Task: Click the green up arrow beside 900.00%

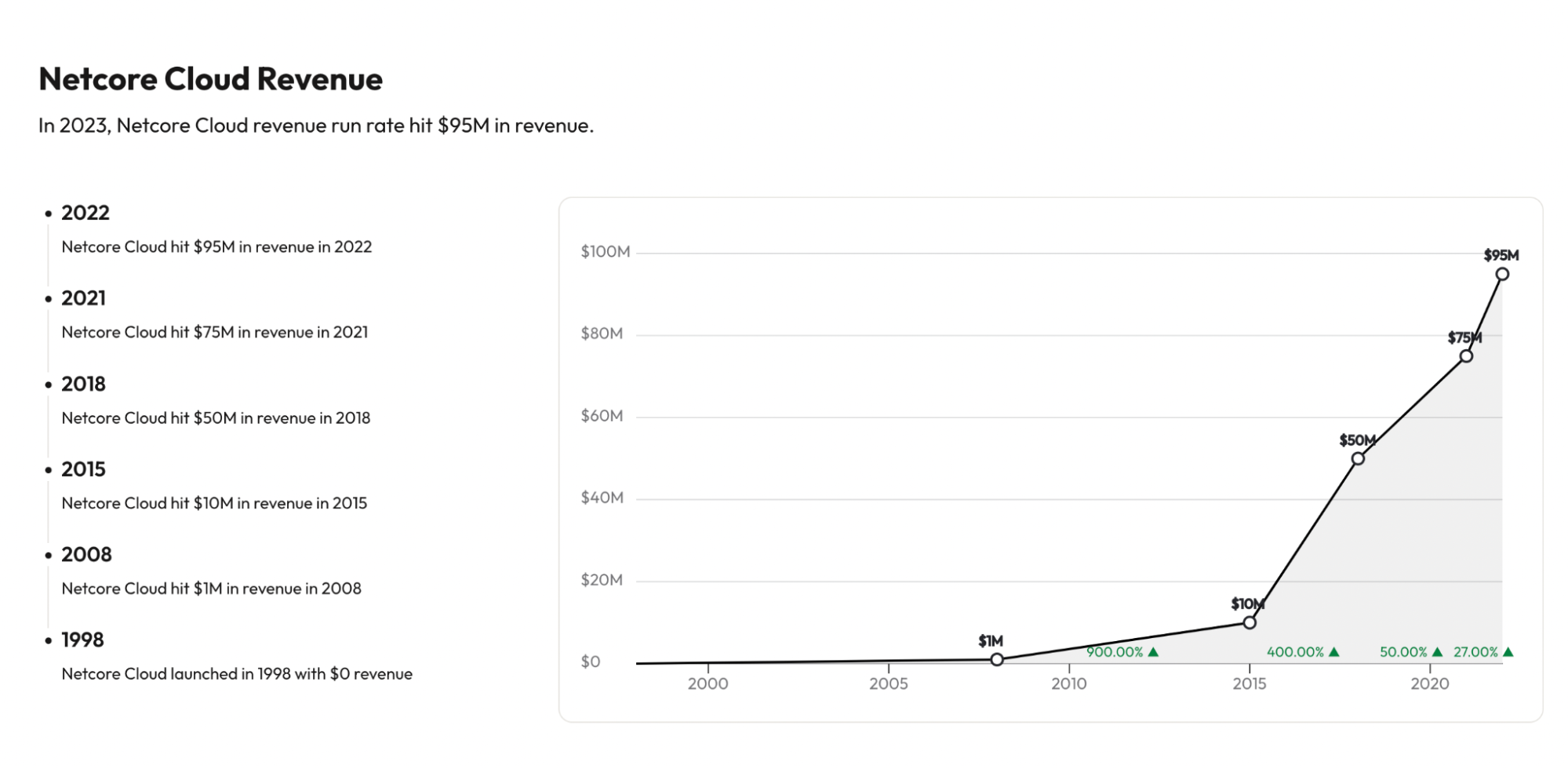Action: pyautogui.click(x=1153, y=652)
